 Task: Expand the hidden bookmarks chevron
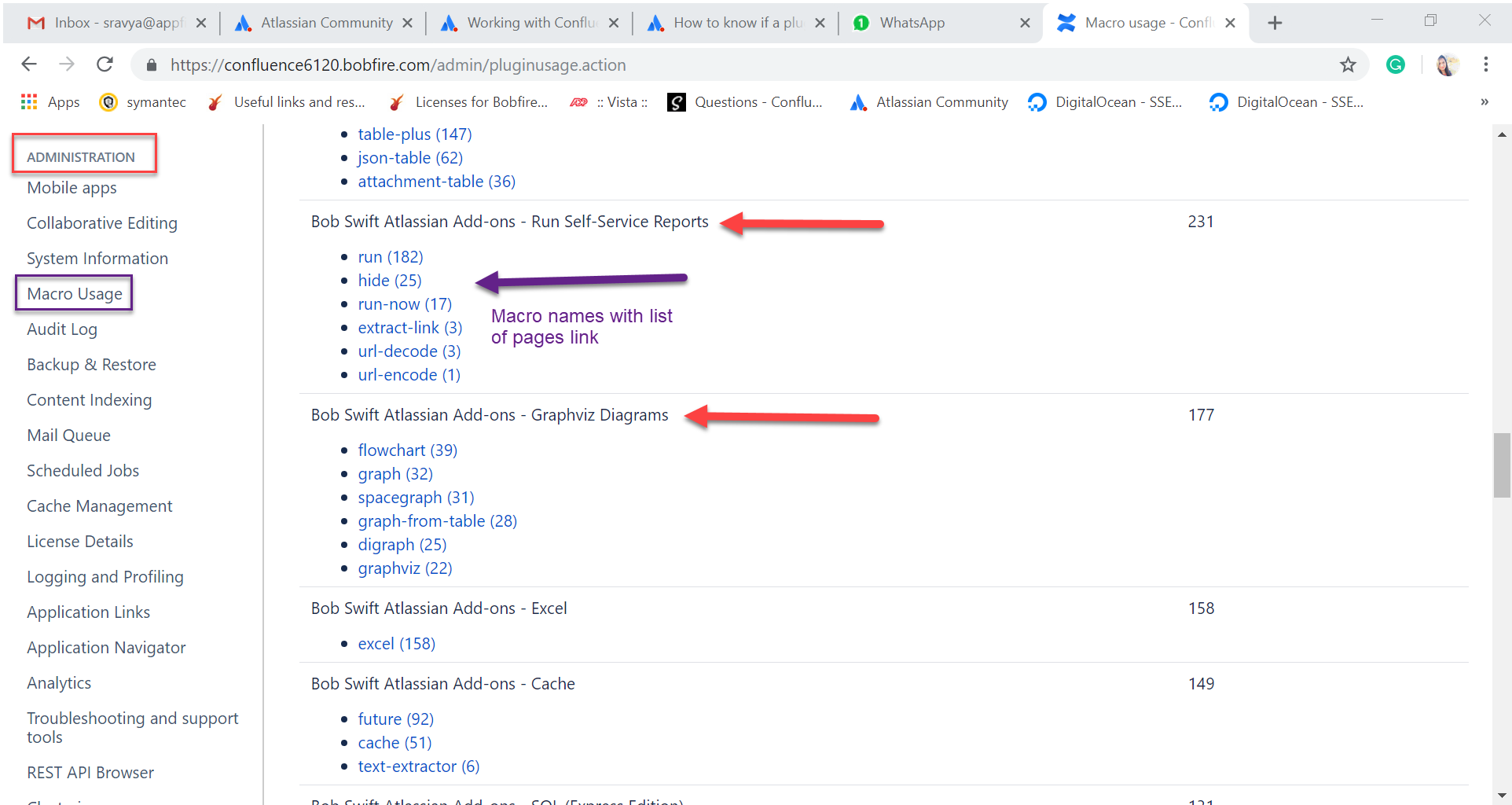[1484, 101]
